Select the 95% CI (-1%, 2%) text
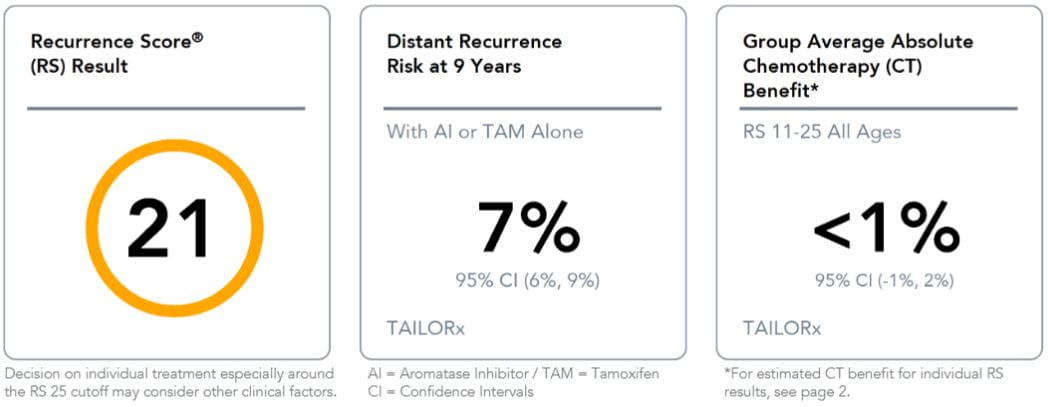This screenshot has height=407, width=1048. [x=884, y=281]
